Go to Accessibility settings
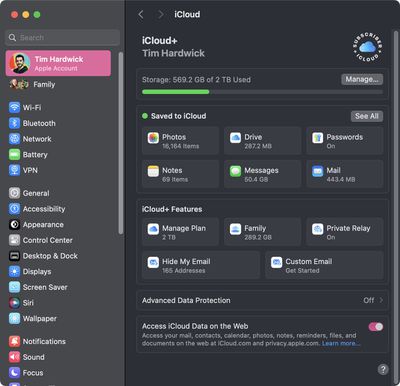400x386 pixels. pyautogui.click(x=37, y=209)
